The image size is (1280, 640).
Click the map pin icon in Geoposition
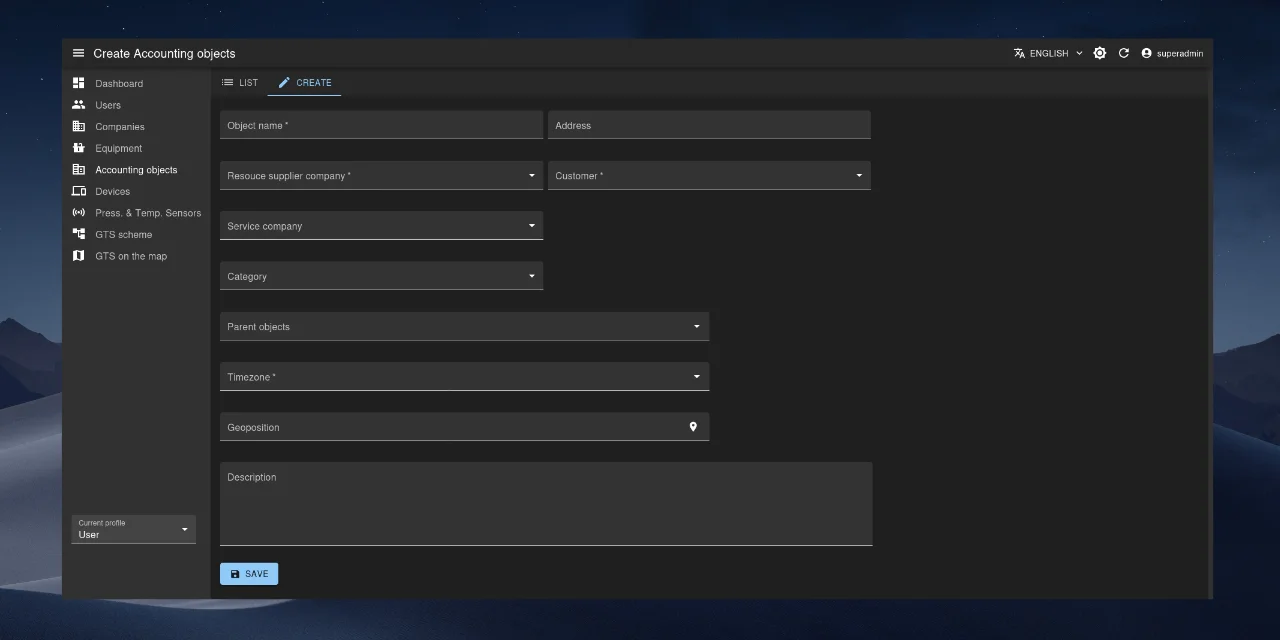click(x=693, y=427)
